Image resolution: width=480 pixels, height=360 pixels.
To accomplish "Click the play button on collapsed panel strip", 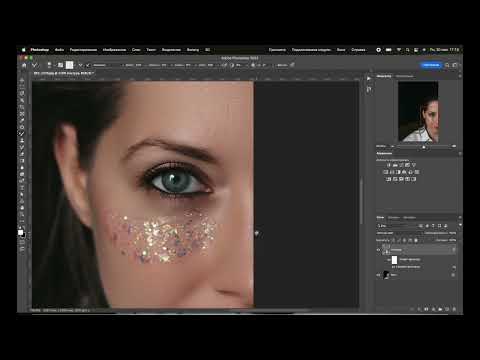I will [x=369, y=79].
